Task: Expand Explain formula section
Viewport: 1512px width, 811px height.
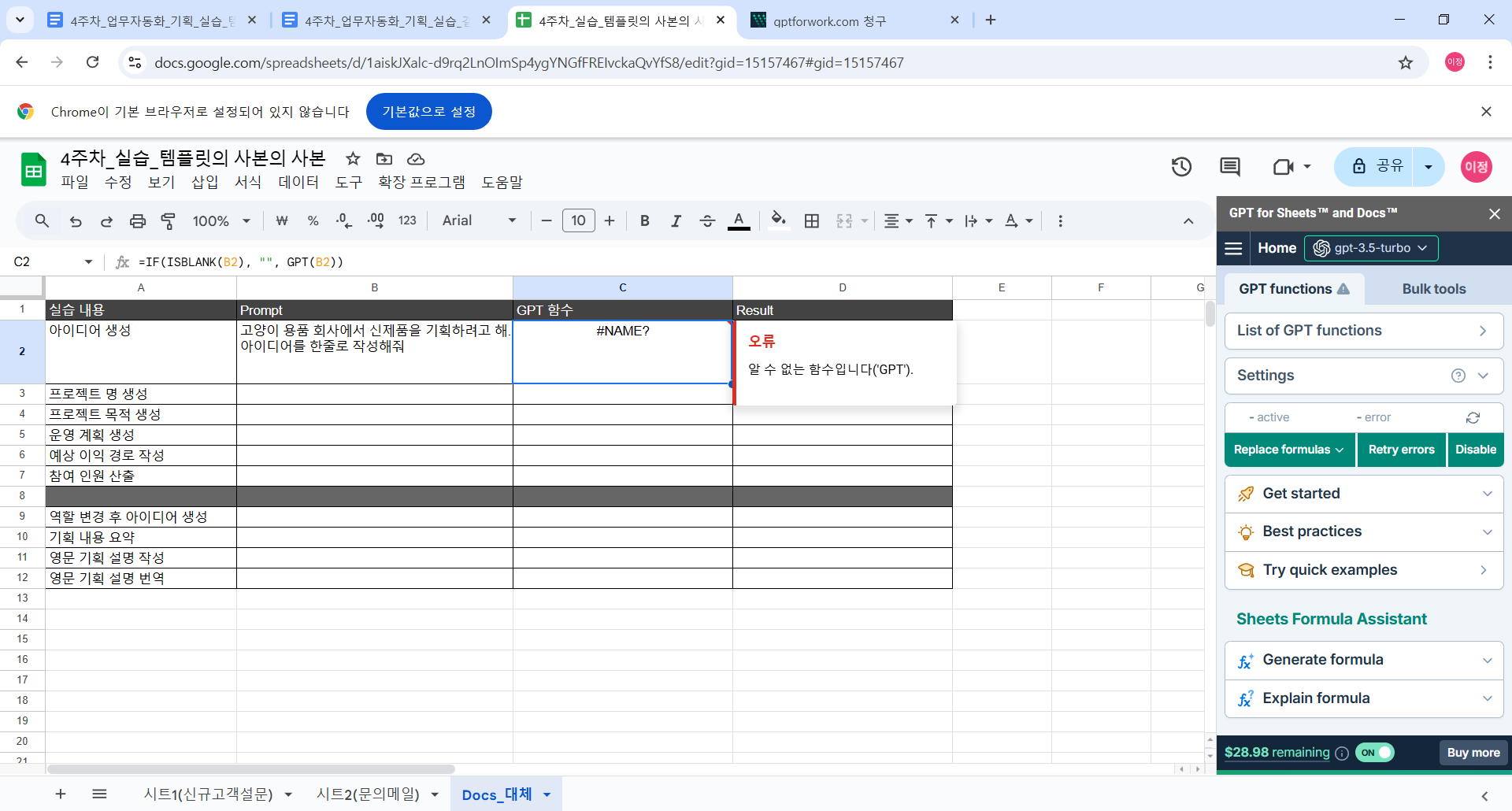Action: tap(1364, 698)
